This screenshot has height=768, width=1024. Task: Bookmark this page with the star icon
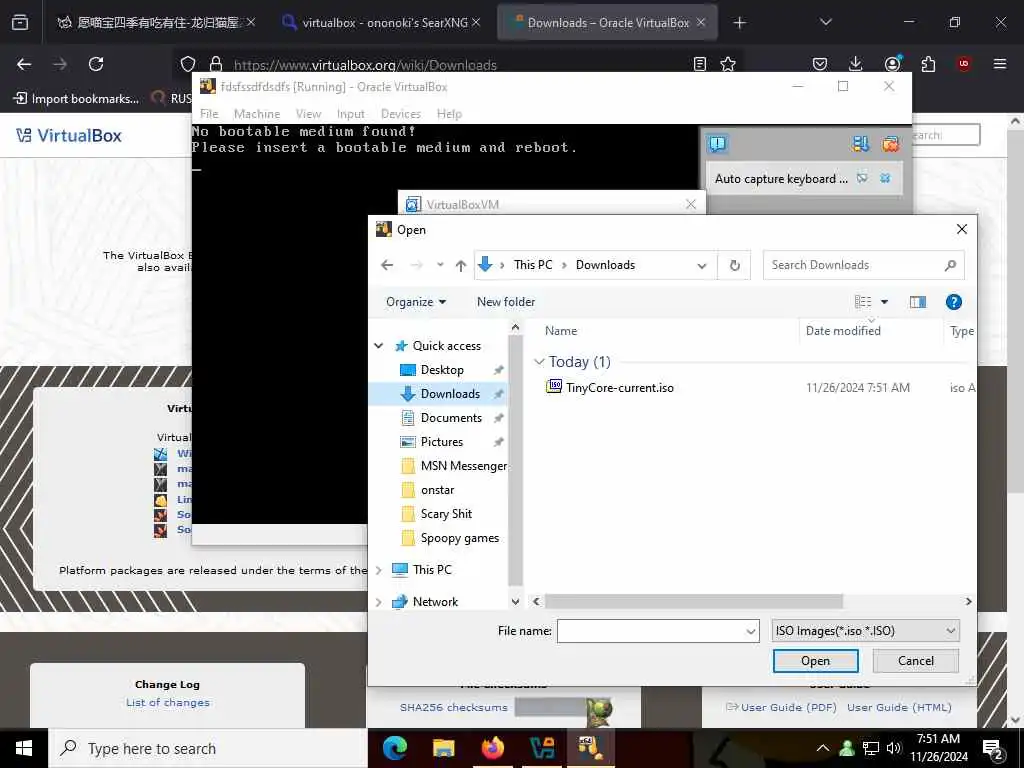728,64
